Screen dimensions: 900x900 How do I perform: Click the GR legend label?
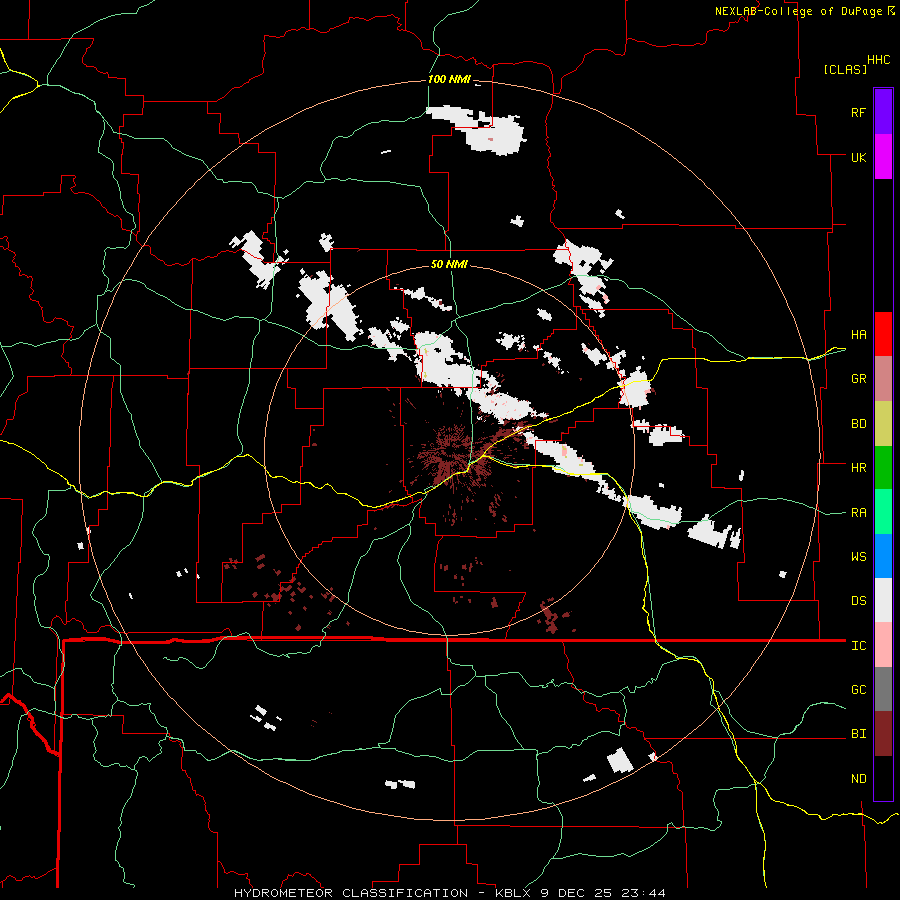858,379
